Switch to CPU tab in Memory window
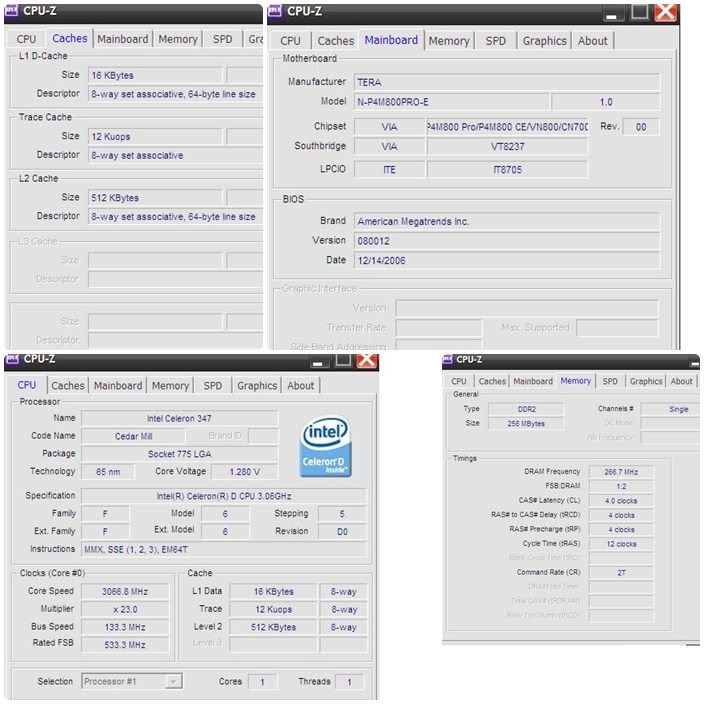 458,381
